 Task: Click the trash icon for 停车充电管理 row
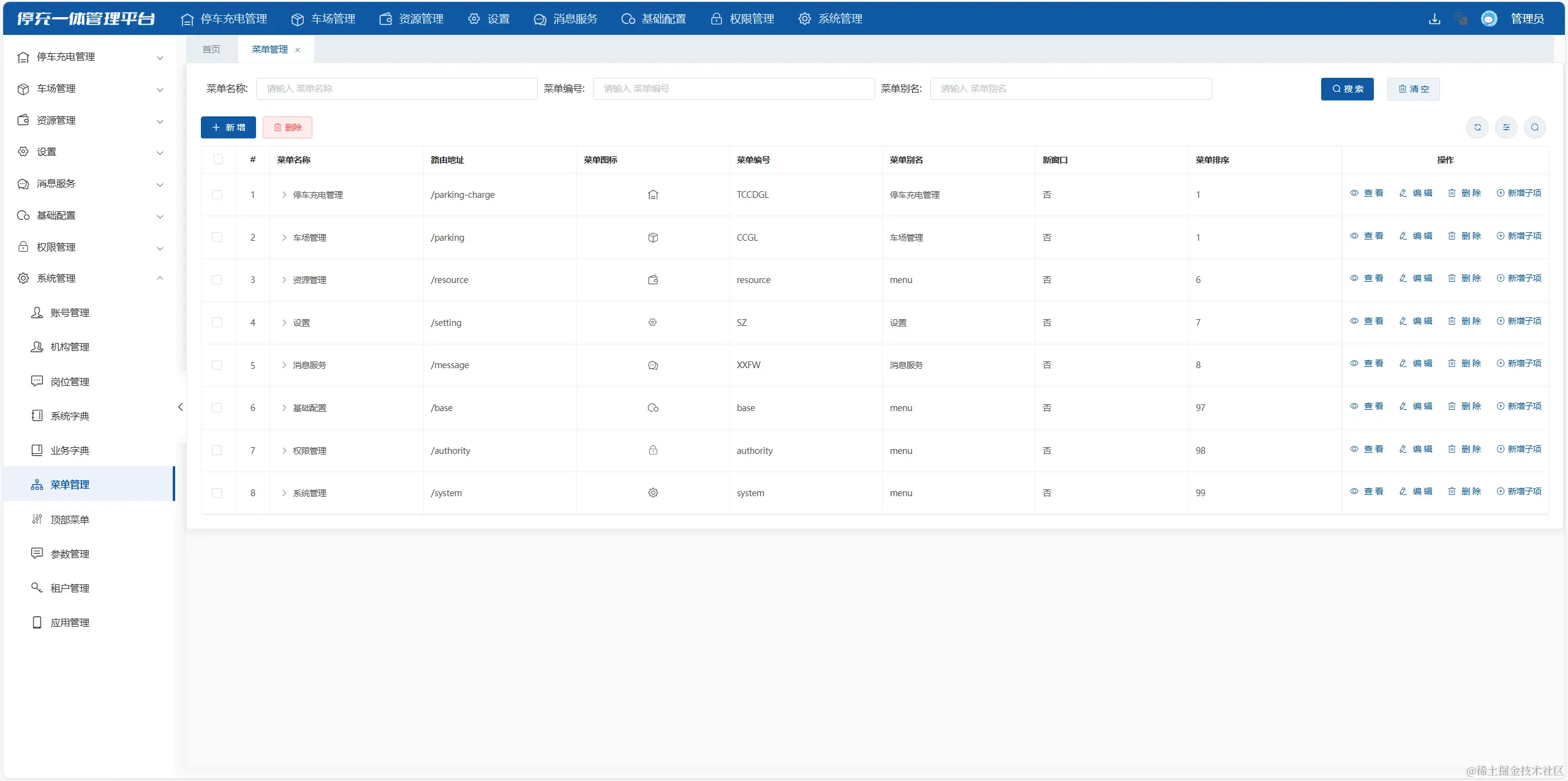coord(1452,193)
